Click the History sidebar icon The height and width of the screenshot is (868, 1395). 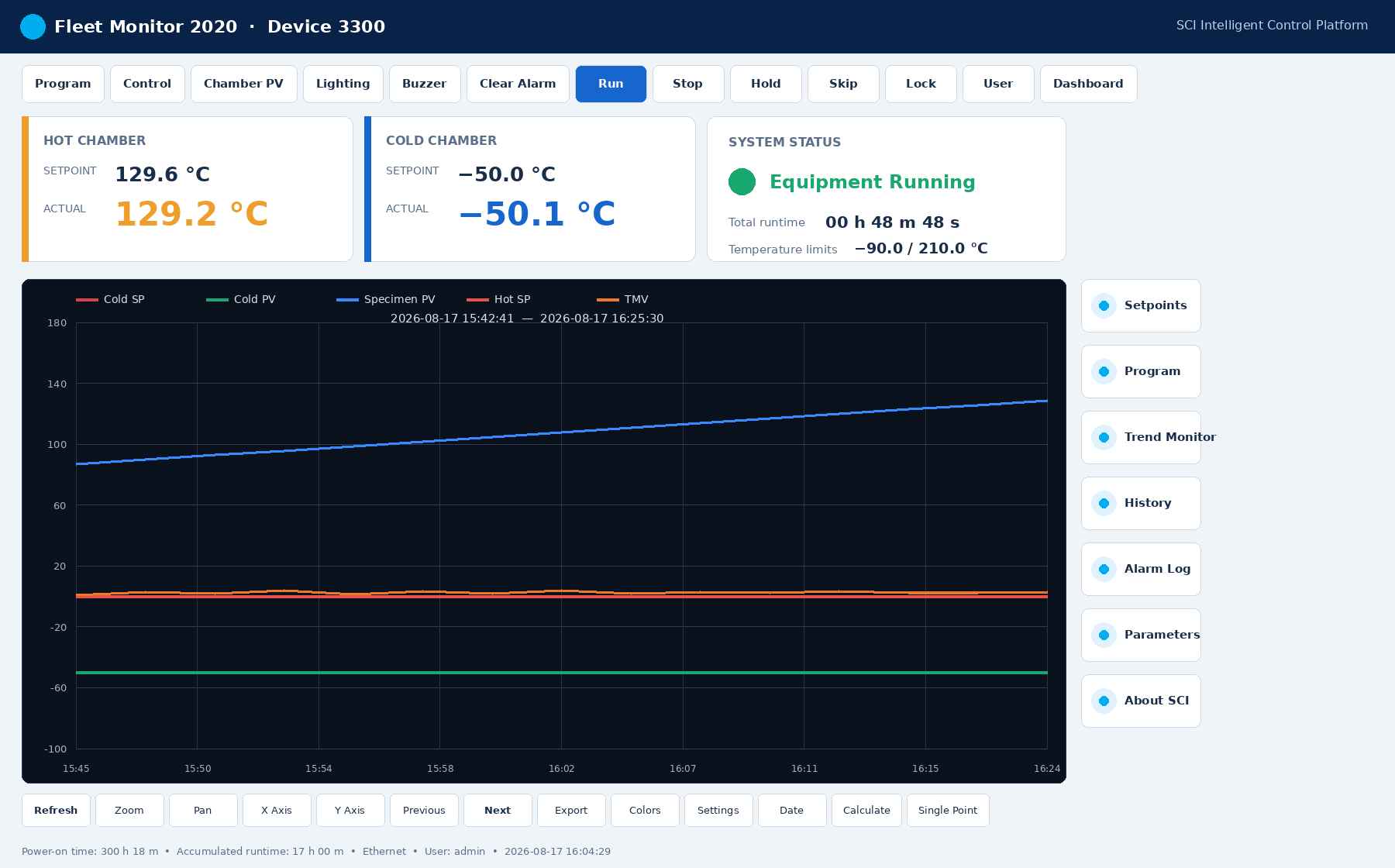1104,504
